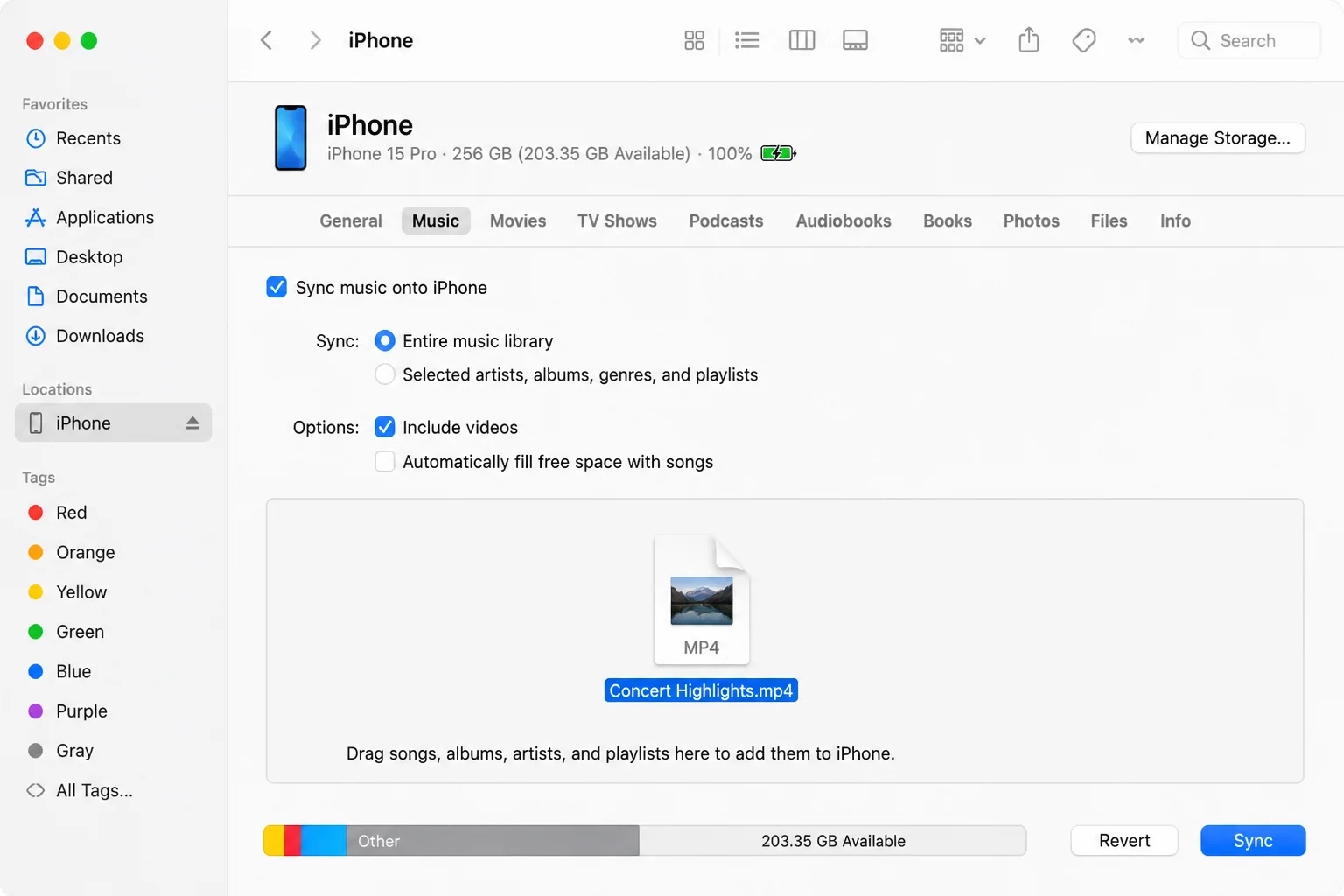Switch to icon grid view

click(x=694, y=40)
